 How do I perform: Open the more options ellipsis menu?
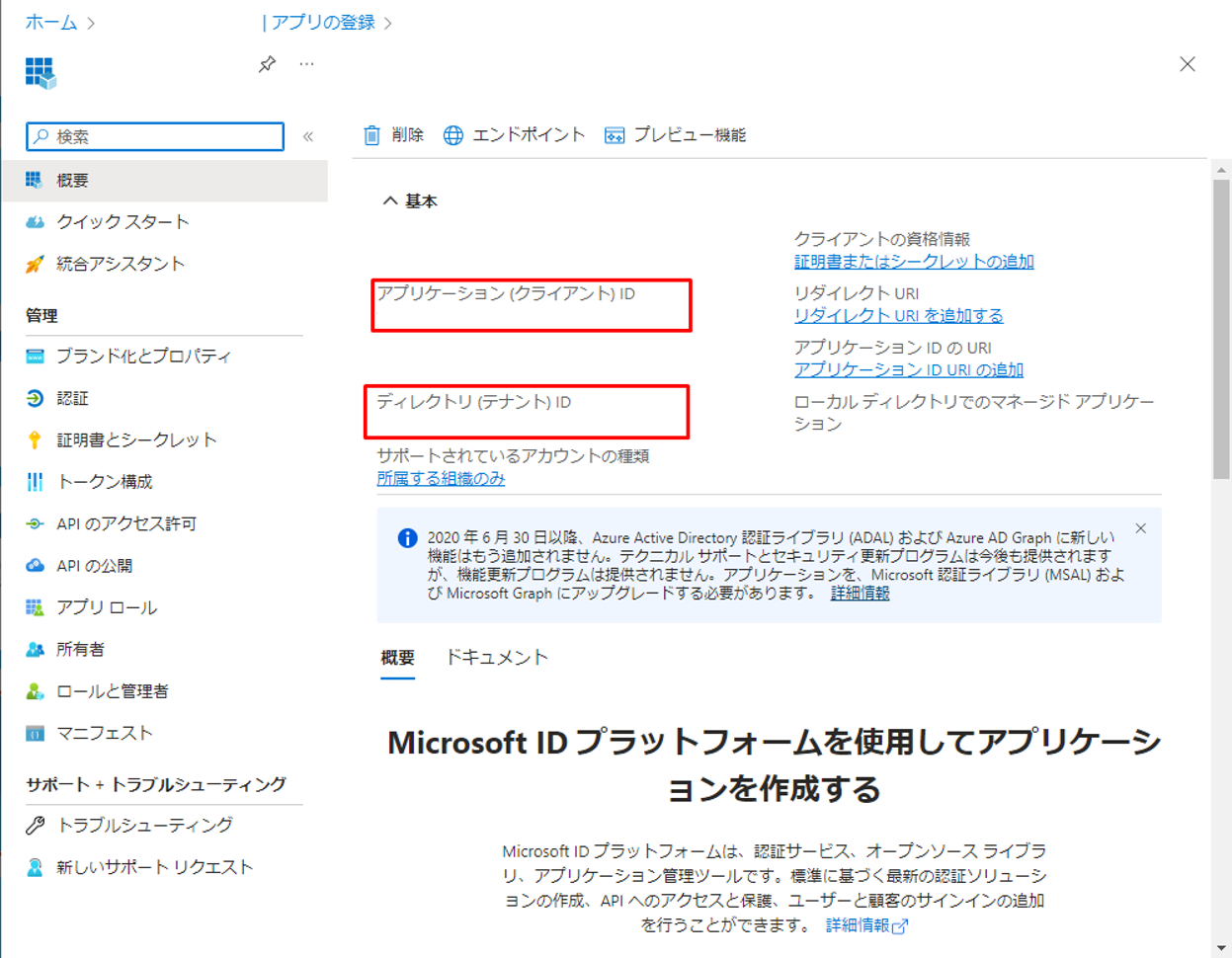(307, 64)
